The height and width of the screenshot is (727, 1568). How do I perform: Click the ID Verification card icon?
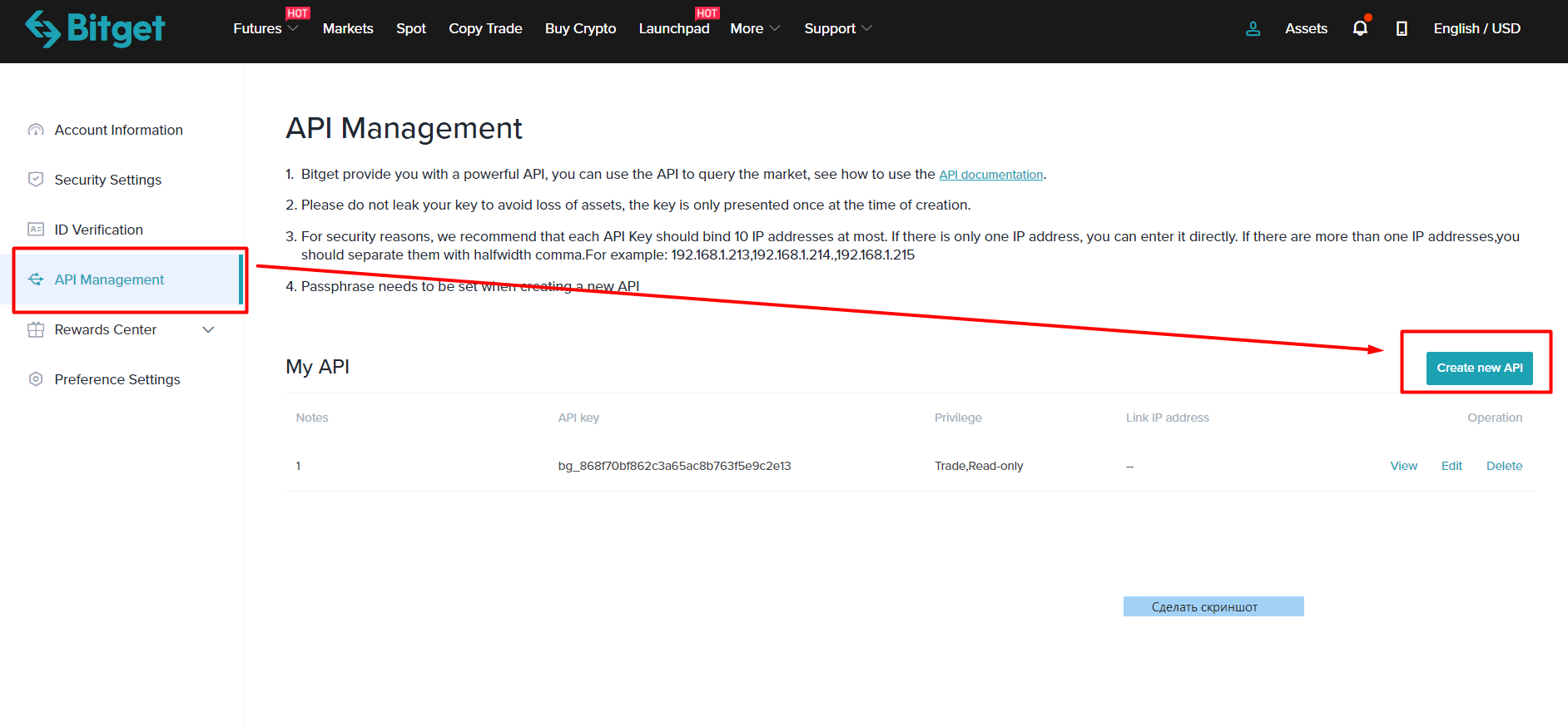pyautogui.click(x=36, y=230)
